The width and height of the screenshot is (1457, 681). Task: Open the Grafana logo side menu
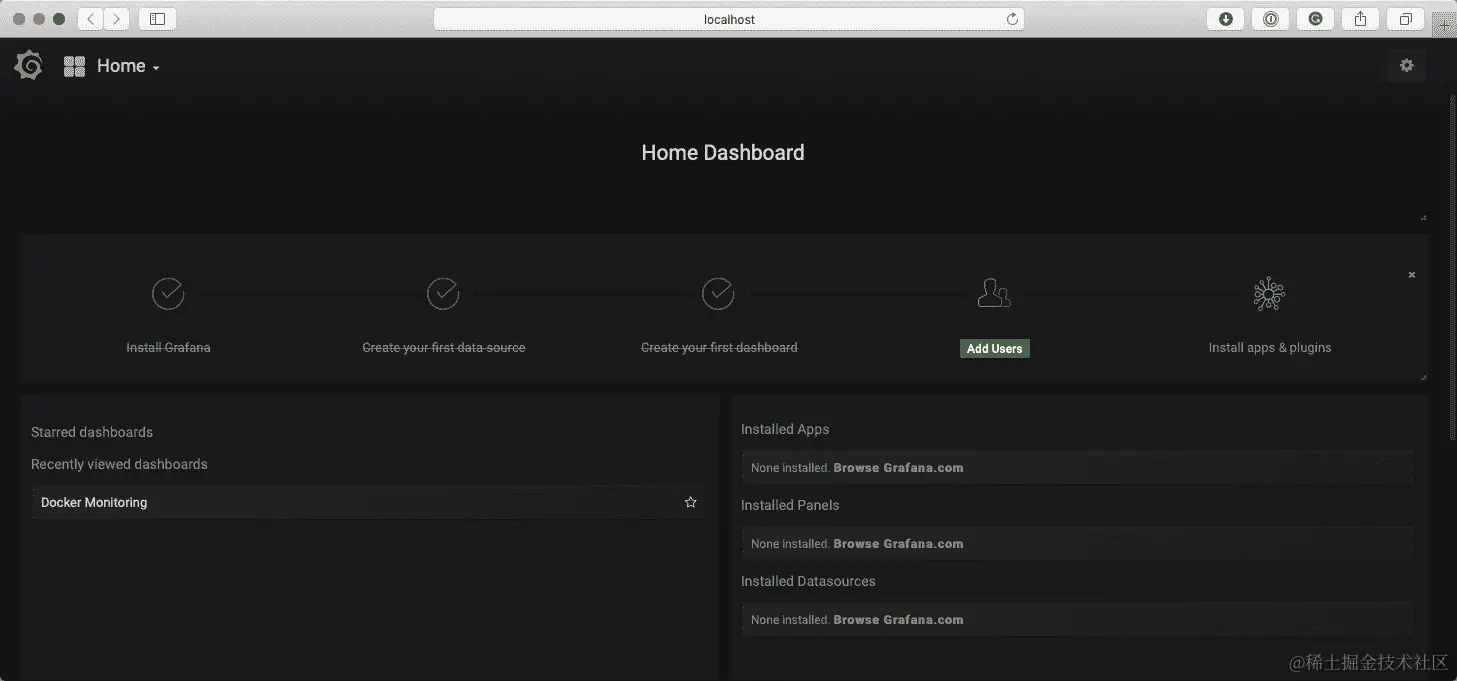[x=29, y=66]
